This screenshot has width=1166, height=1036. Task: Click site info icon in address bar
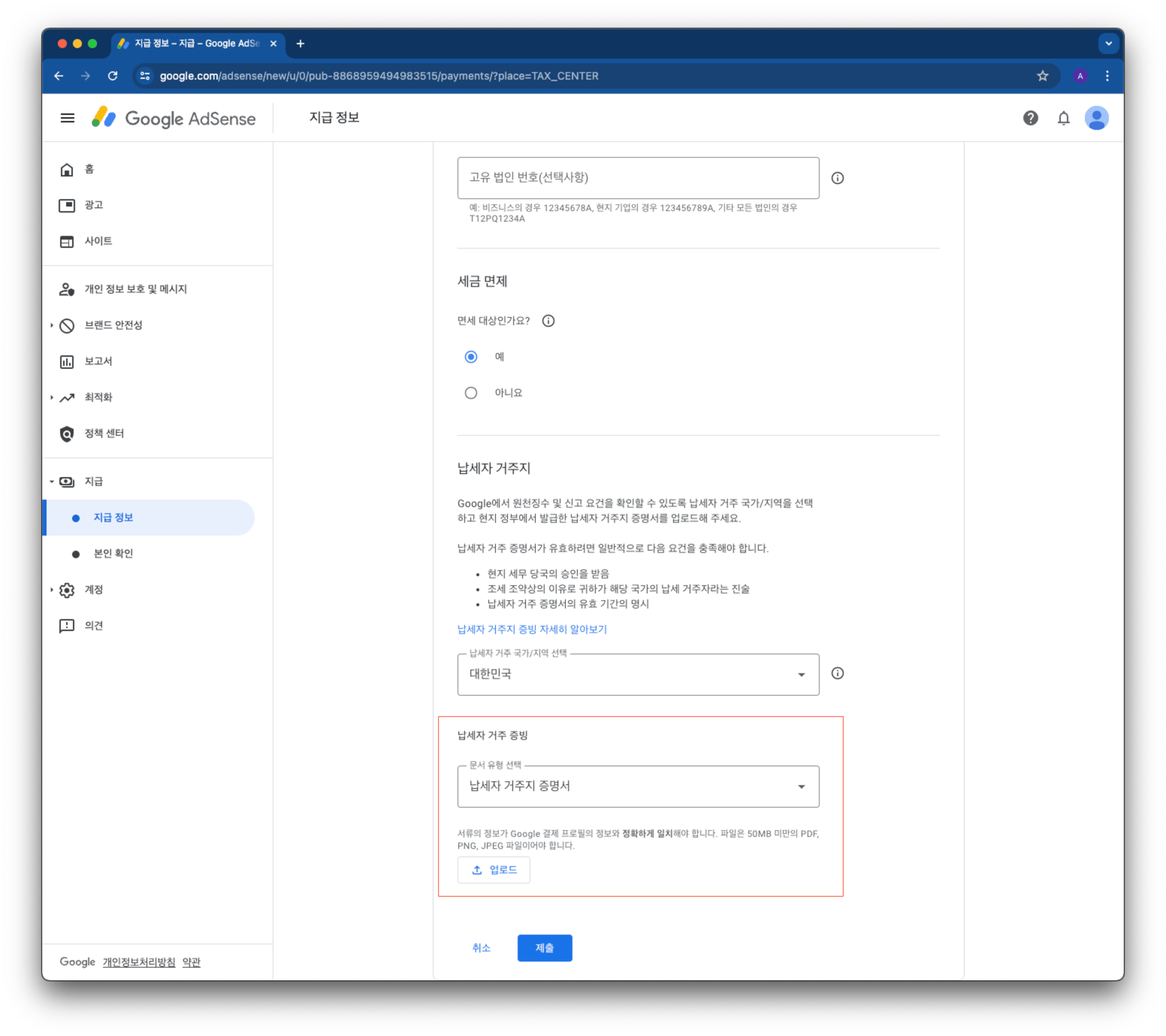pyautogui.click(x=145, y=76)
